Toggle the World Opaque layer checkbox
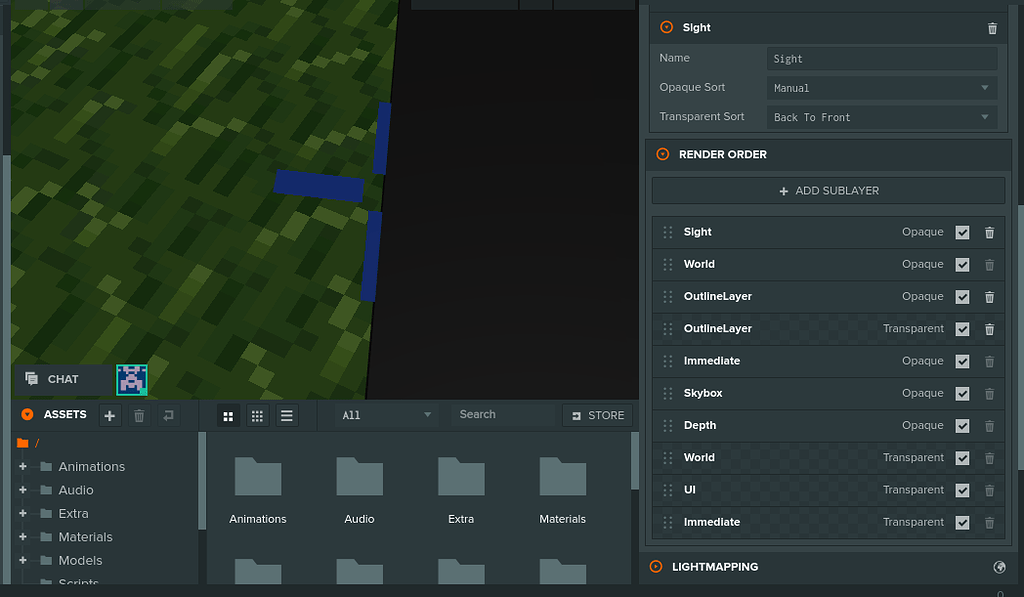The image size is (1024, 597). click(962, 264)
